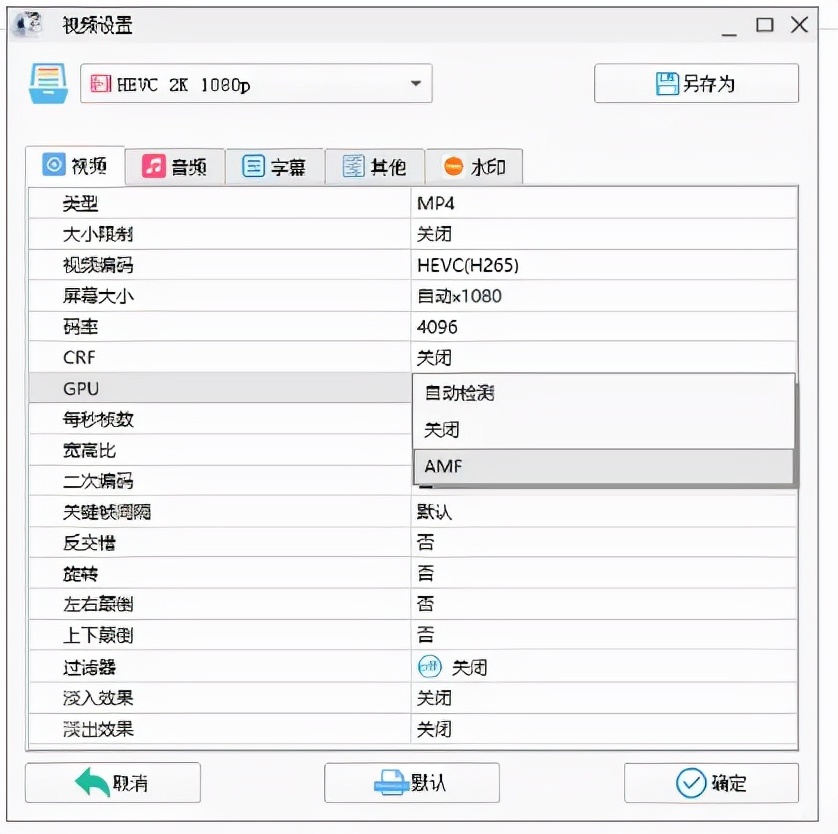The image size is (838, 834).
Task: Select the 反交错 row label
Action: (89, 543)
